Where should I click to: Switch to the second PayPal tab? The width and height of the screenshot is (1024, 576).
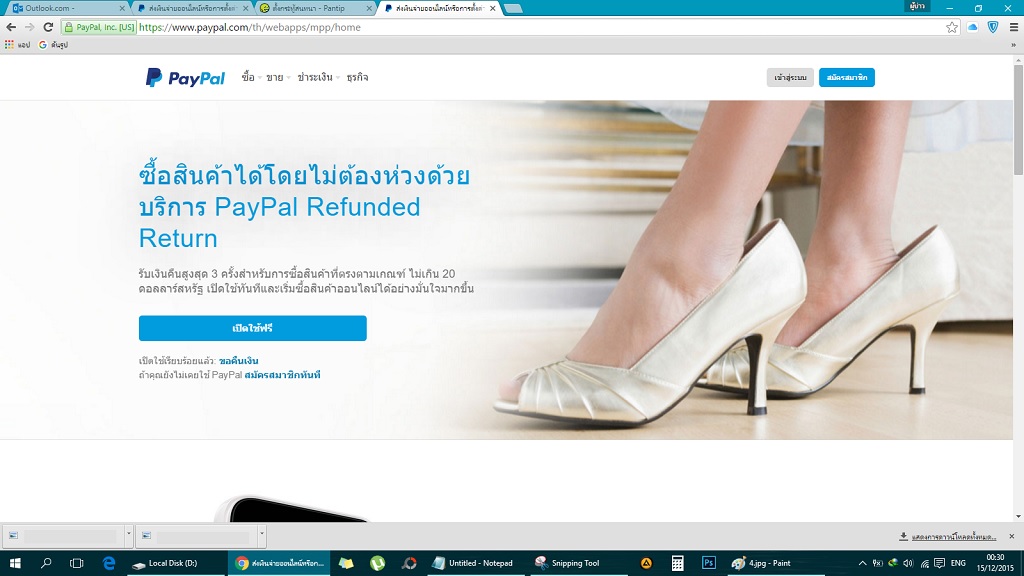coord(441,8)
